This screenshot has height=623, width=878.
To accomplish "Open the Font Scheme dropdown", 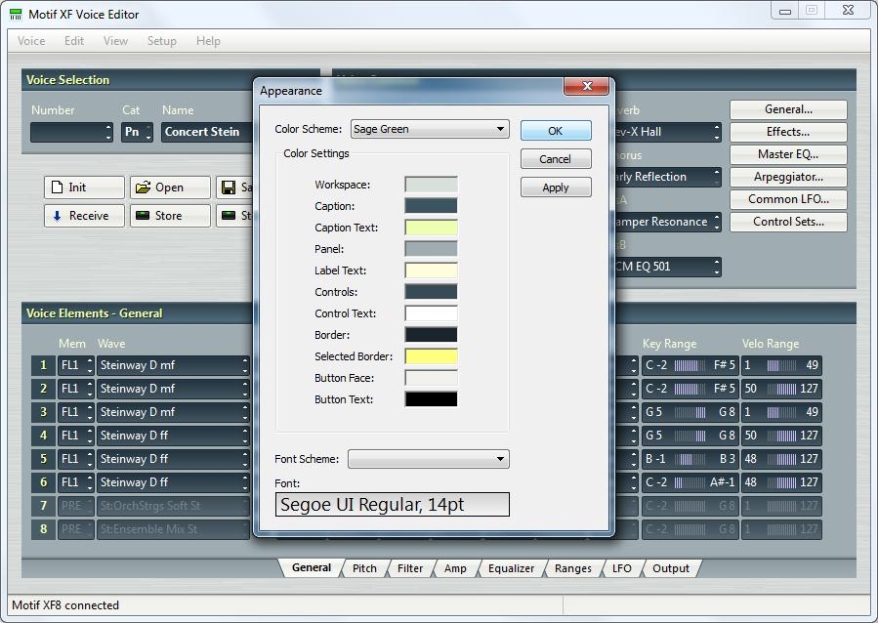I will click(x=428, y=459).
